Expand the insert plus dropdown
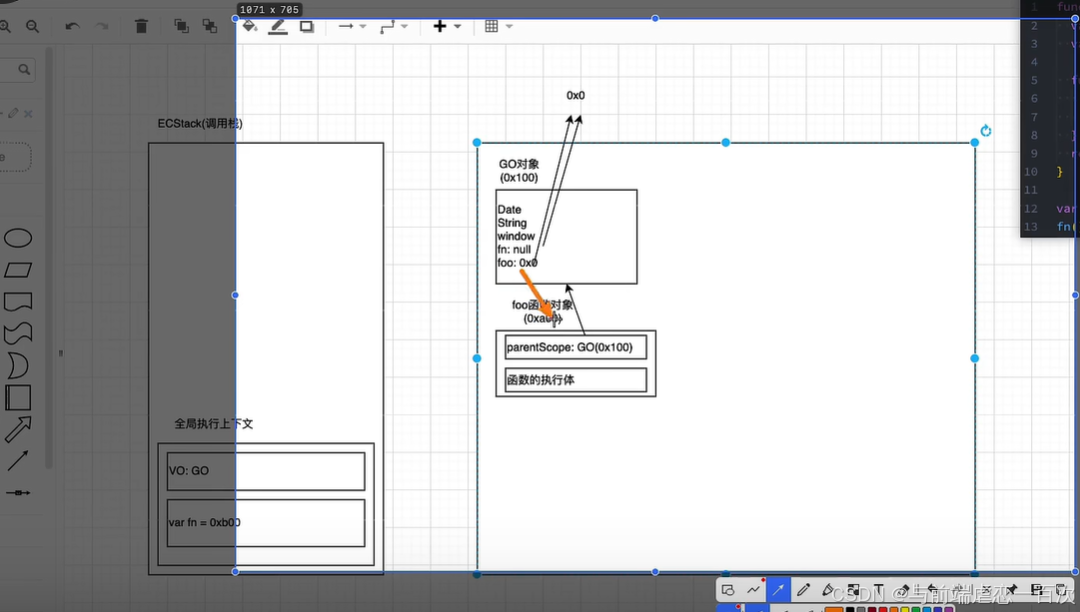 coord(457,26)
